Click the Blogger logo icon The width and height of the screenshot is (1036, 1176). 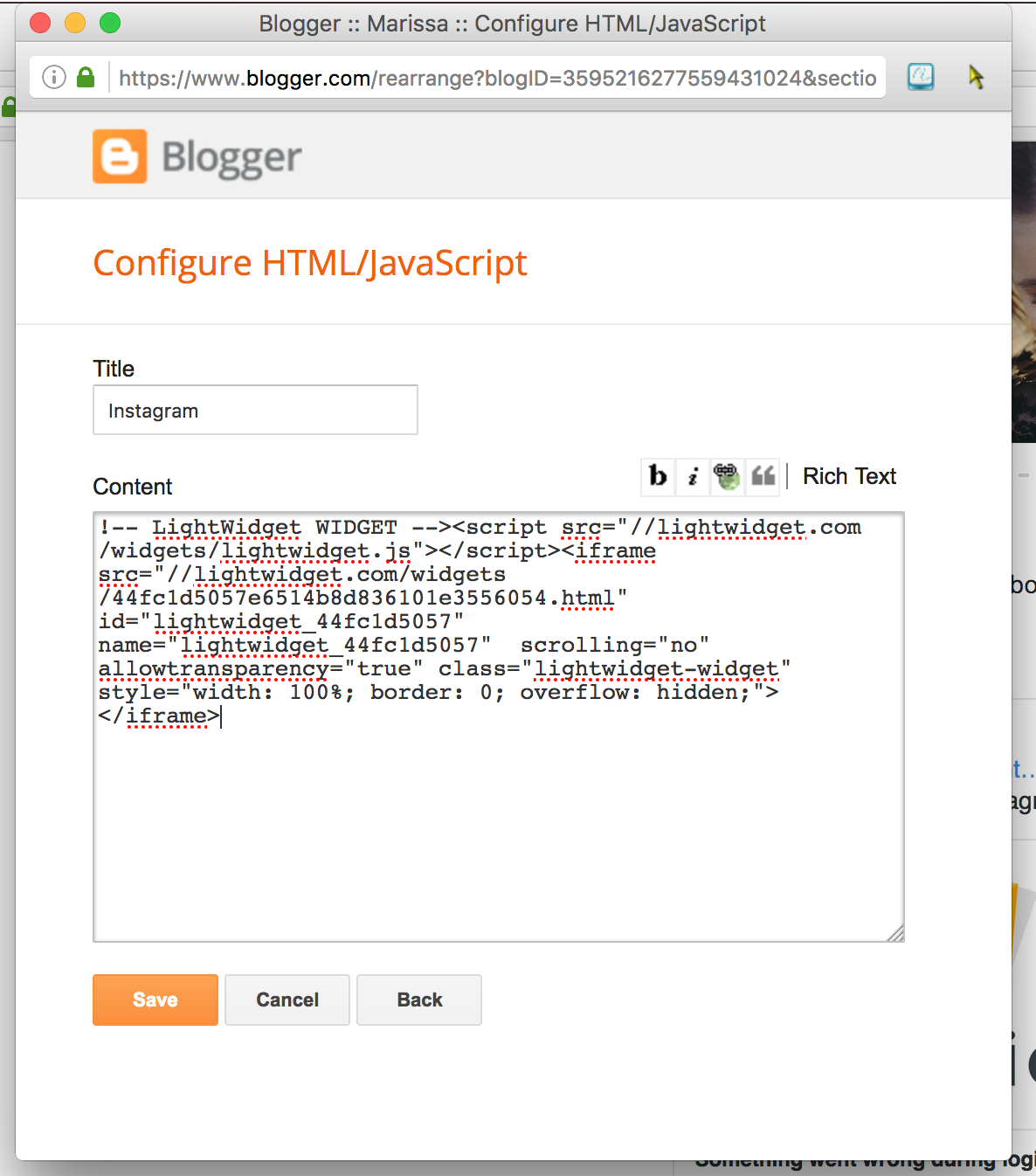(120, 156)
